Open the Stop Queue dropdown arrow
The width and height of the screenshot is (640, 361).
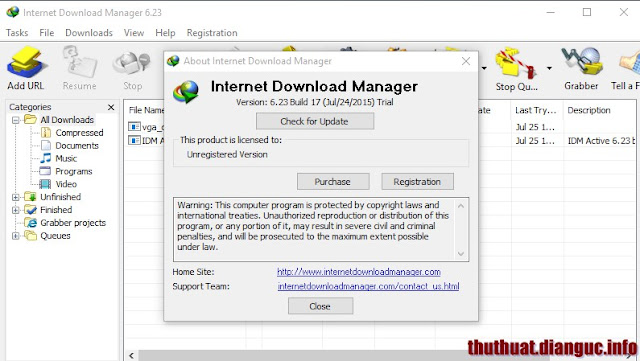(x=549, y=68)
